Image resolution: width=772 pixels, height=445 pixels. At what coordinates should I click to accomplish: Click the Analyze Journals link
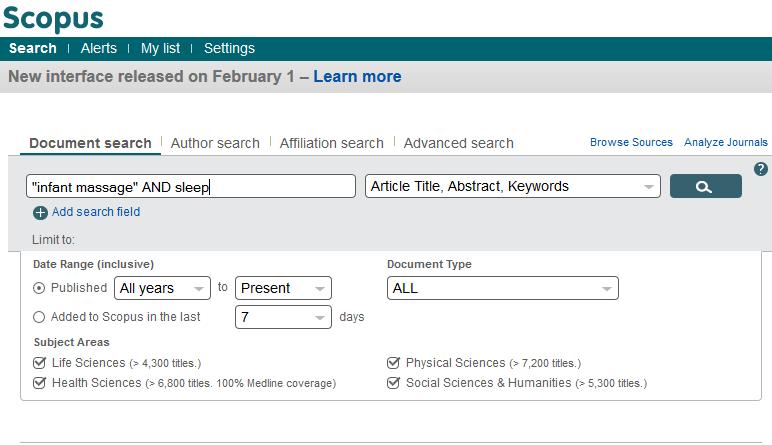point(726,142)
